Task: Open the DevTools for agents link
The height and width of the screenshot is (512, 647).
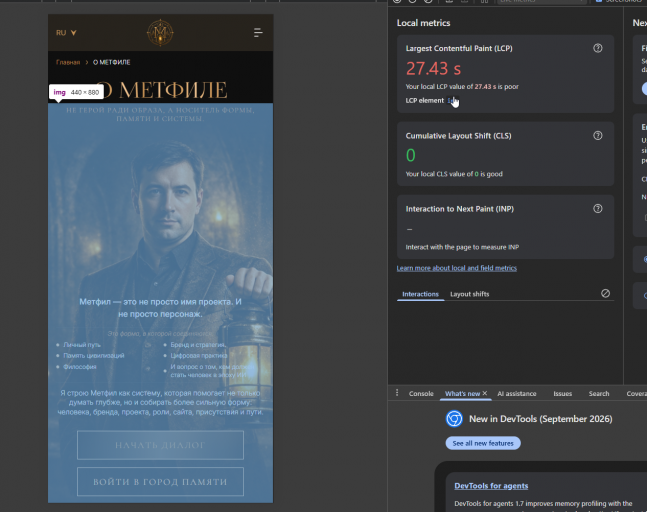Action: (491, 486)
